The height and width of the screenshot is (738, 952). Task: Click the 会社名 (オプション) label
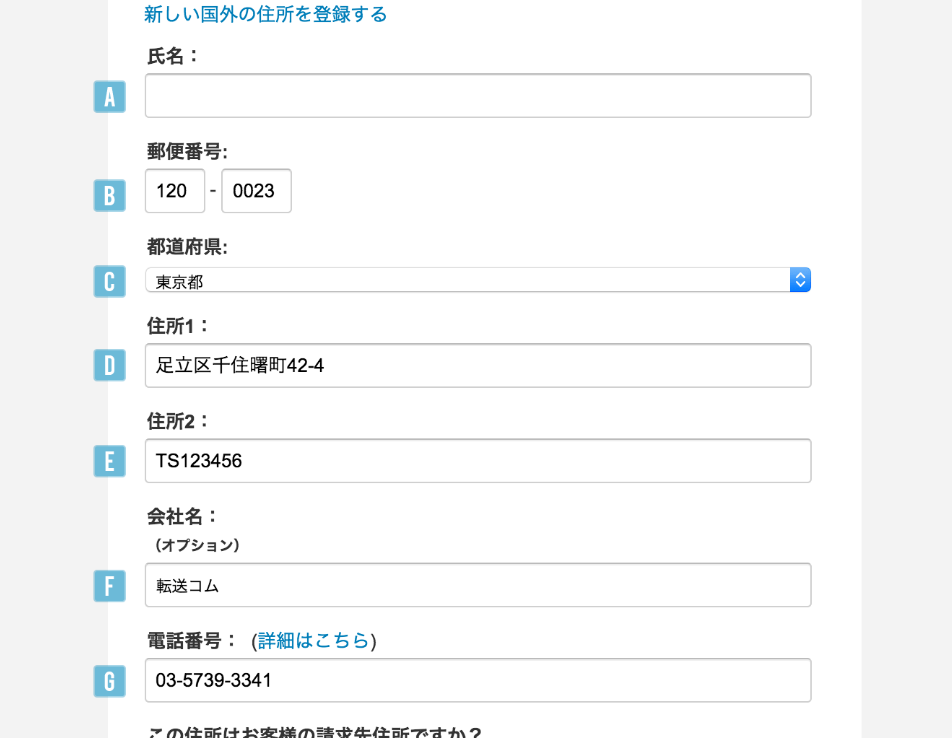[194, 529]
